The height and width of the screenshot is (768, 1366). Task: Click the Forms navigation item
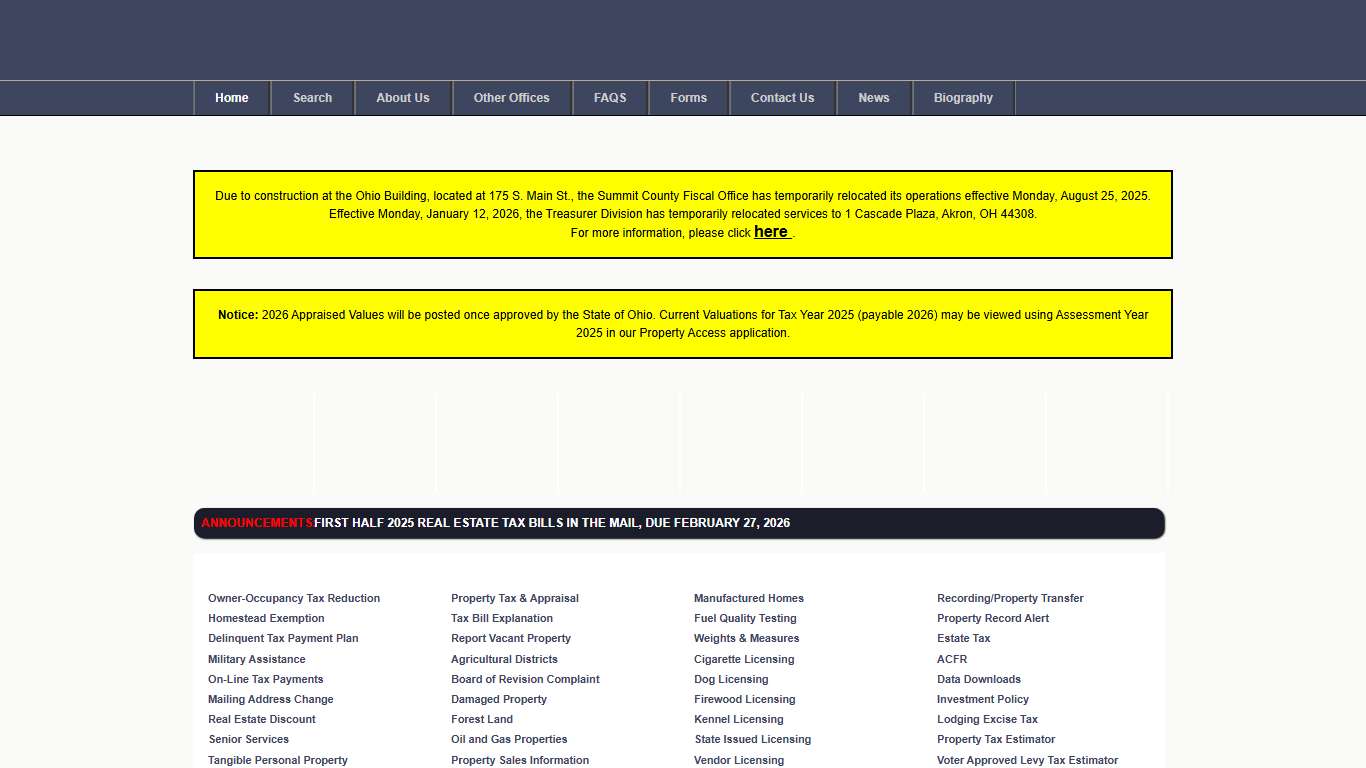coord(688,98)
